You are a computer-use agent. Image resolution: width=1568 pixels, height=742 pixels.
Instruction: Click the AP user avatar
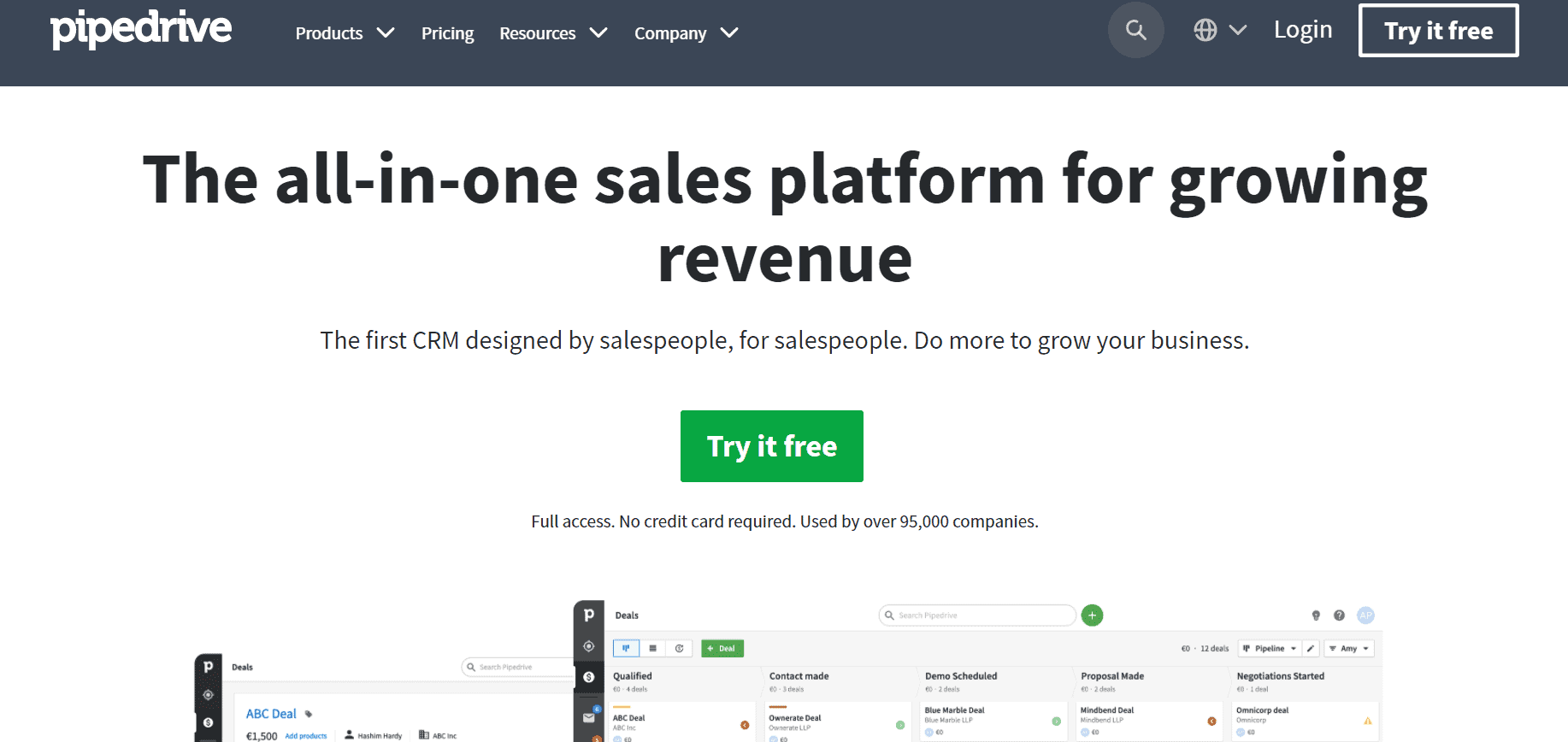pos(1366,615)
